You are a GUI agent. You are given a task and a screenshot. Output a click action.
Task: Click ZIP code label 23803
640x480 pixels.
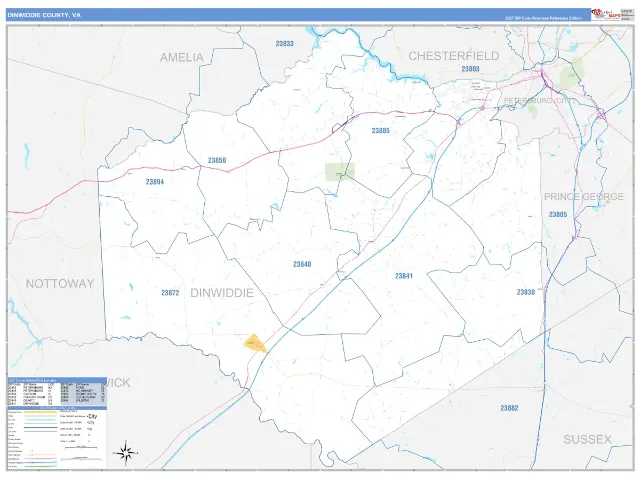[x=470, y=69]
